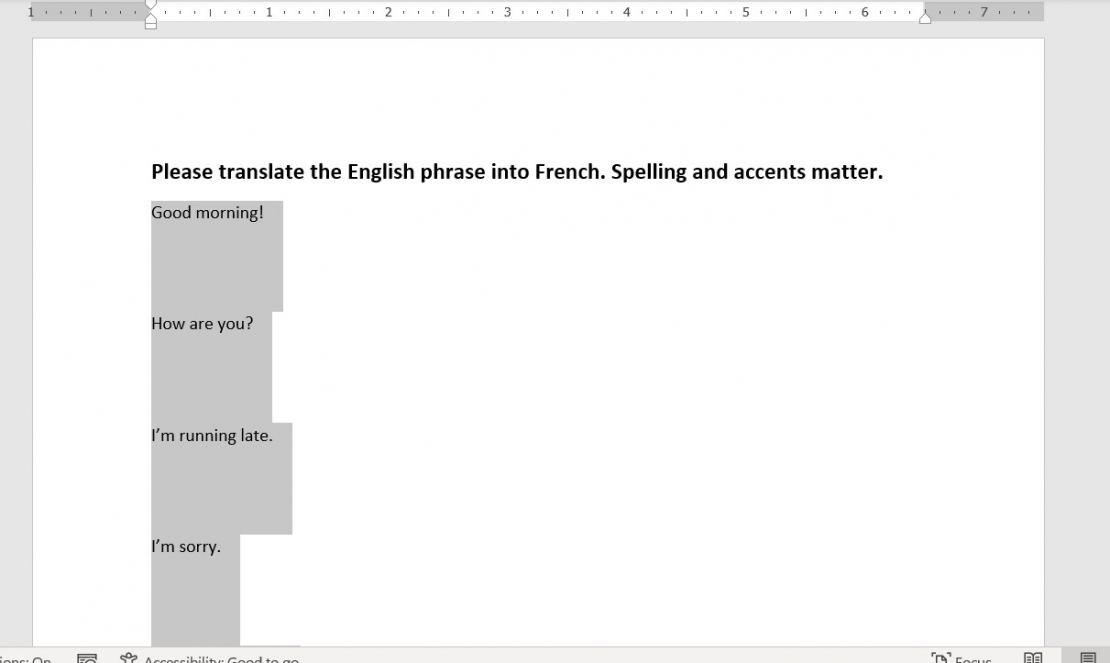The width and height of the screenshot is (1110, 663).
Task: Click the phrase How are you? in the document
Action: click(201, 323)
